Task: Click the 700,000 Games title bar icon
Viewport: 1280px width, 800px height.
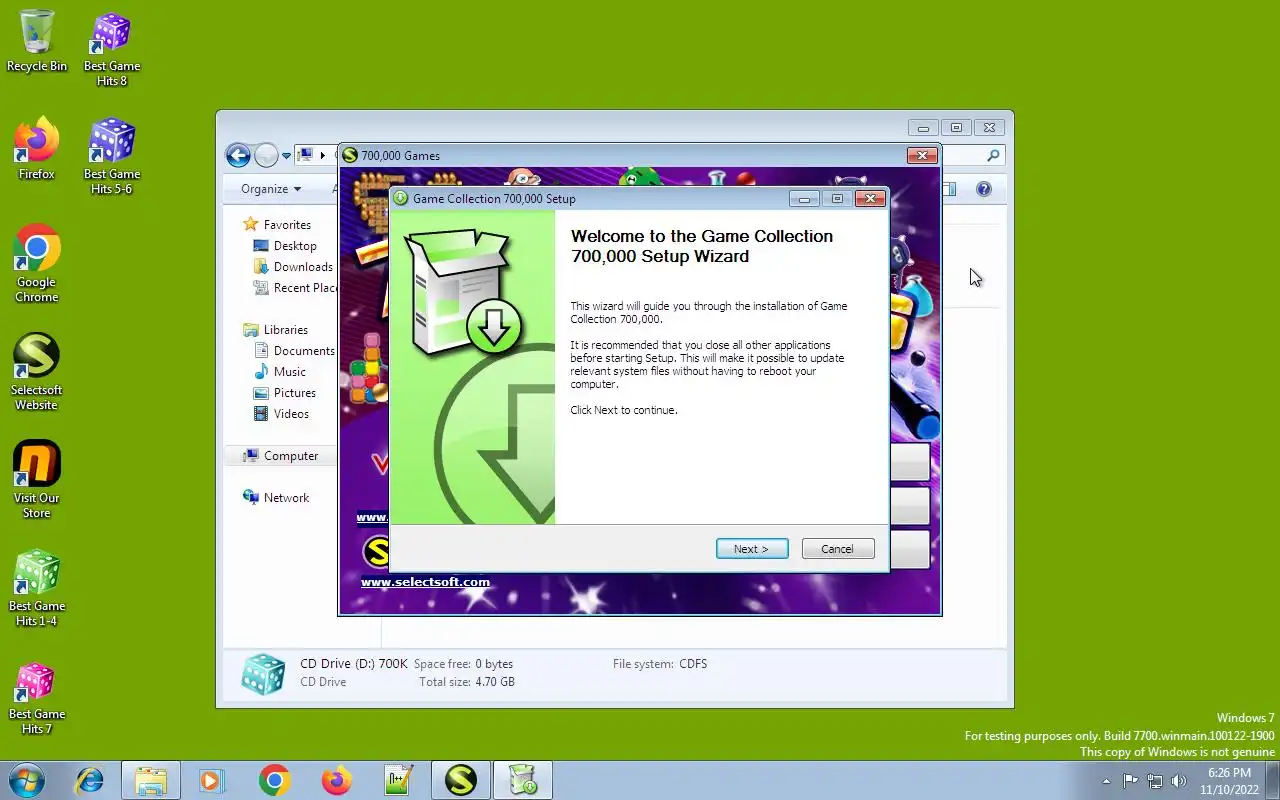Action: click(x=350, y=155)
